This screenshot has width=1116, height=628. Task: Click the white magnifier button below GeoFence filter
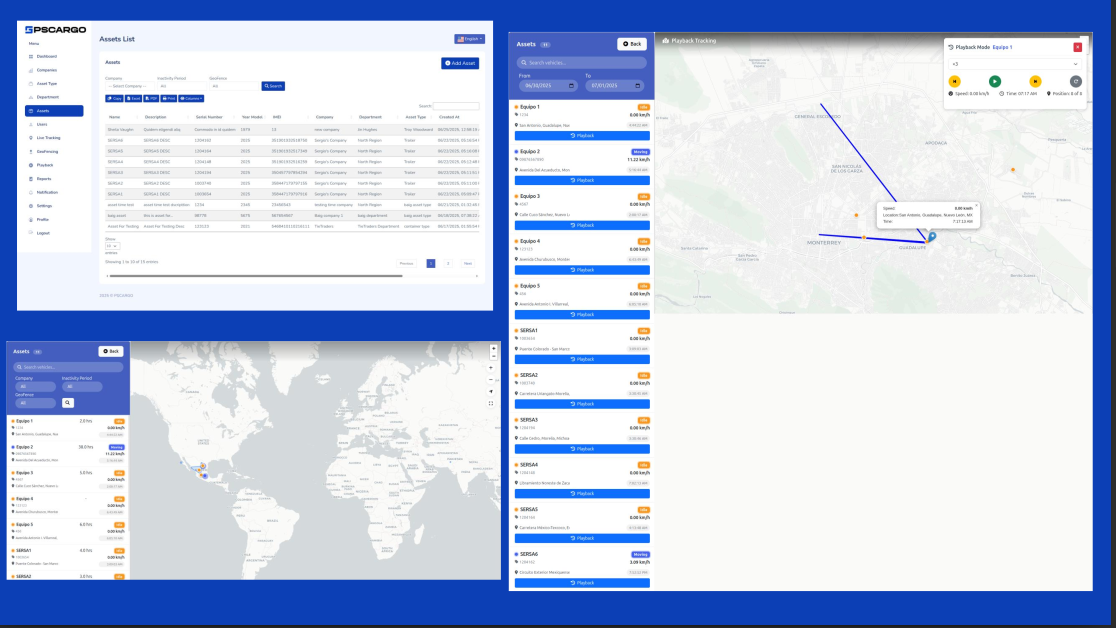[x=68, y=402]
